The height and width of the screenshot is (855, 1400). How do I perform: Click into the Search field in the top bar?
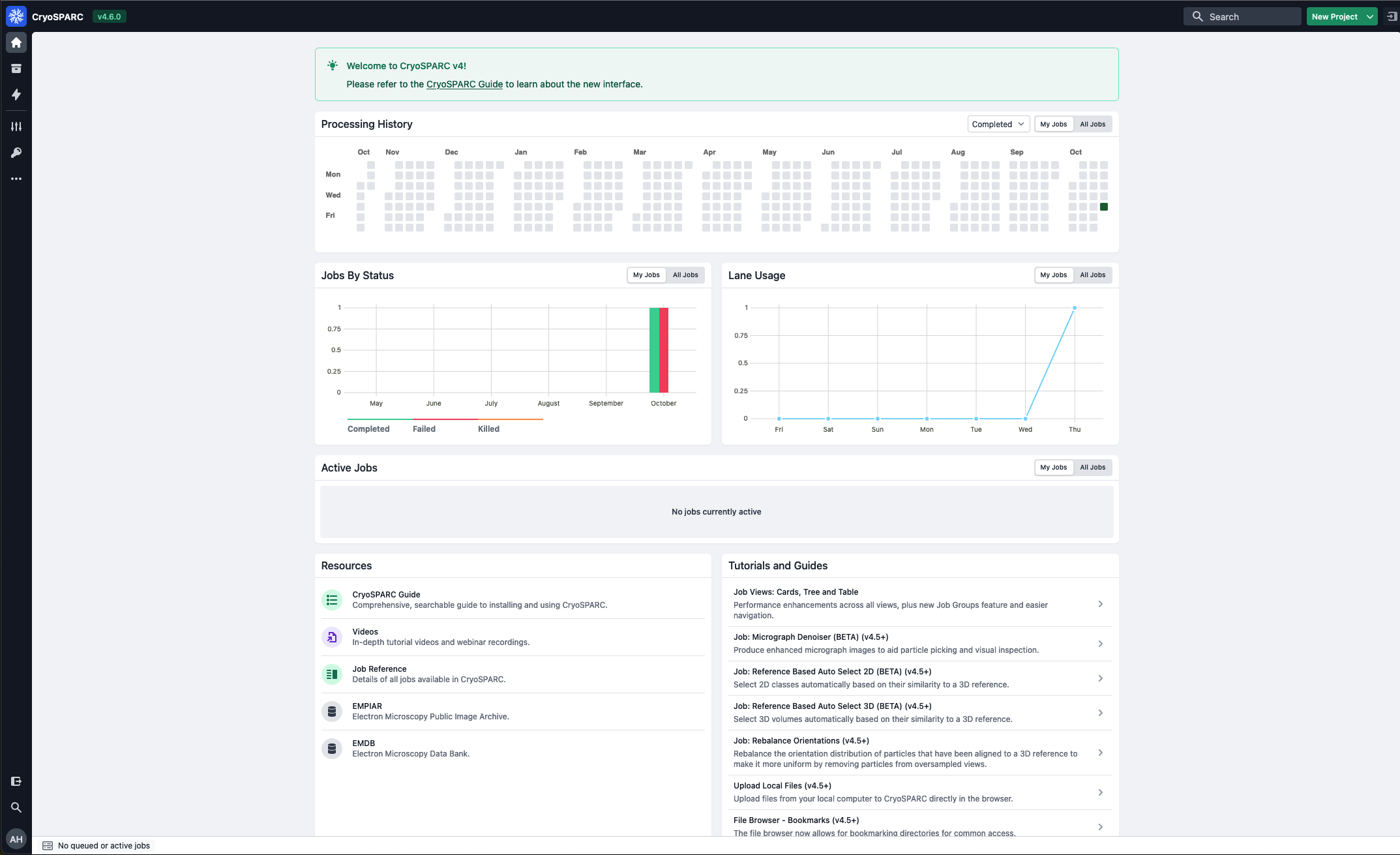coord(1242,17)
